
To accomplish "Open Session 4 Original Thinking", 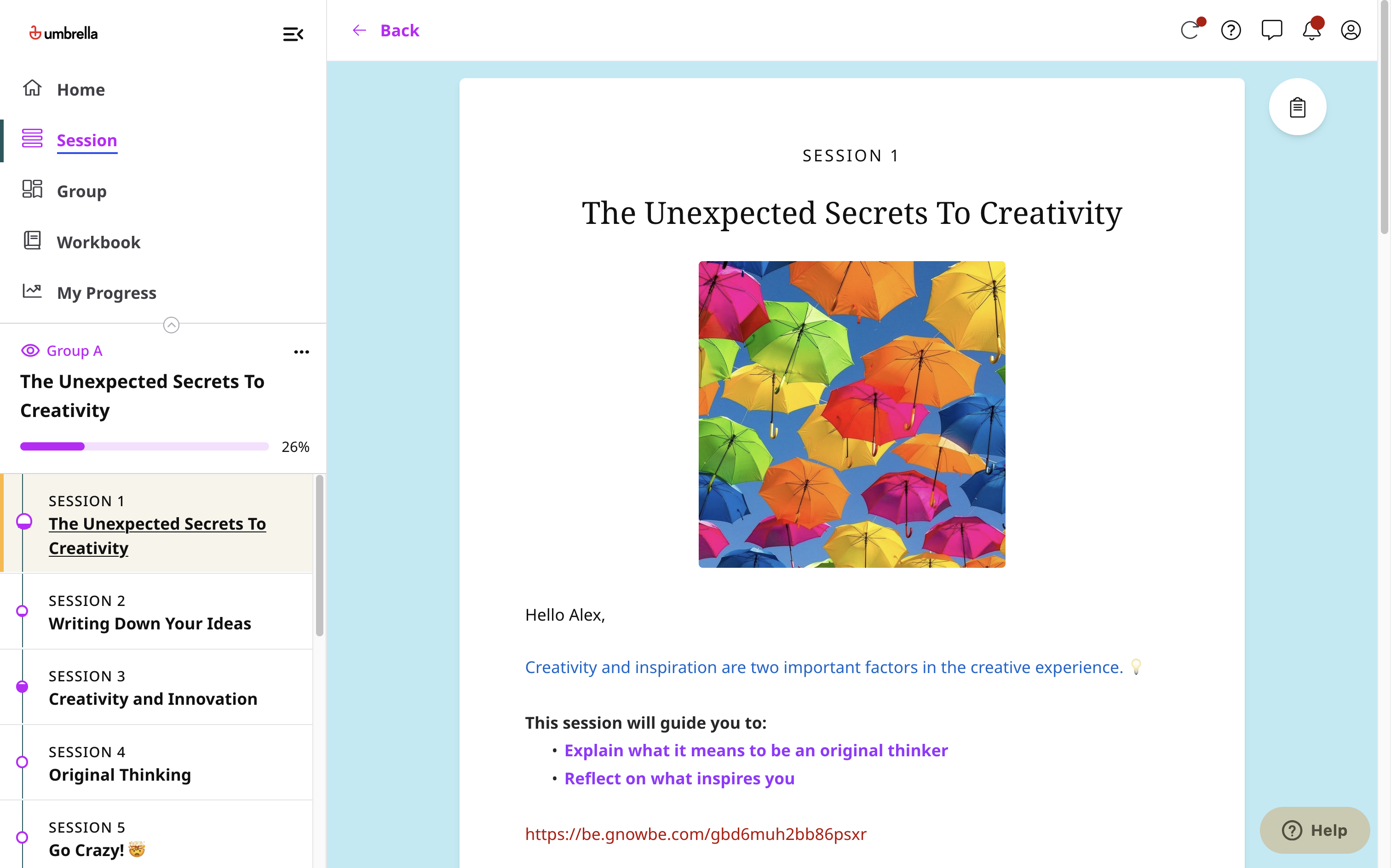I will click(x=157, y=763).
